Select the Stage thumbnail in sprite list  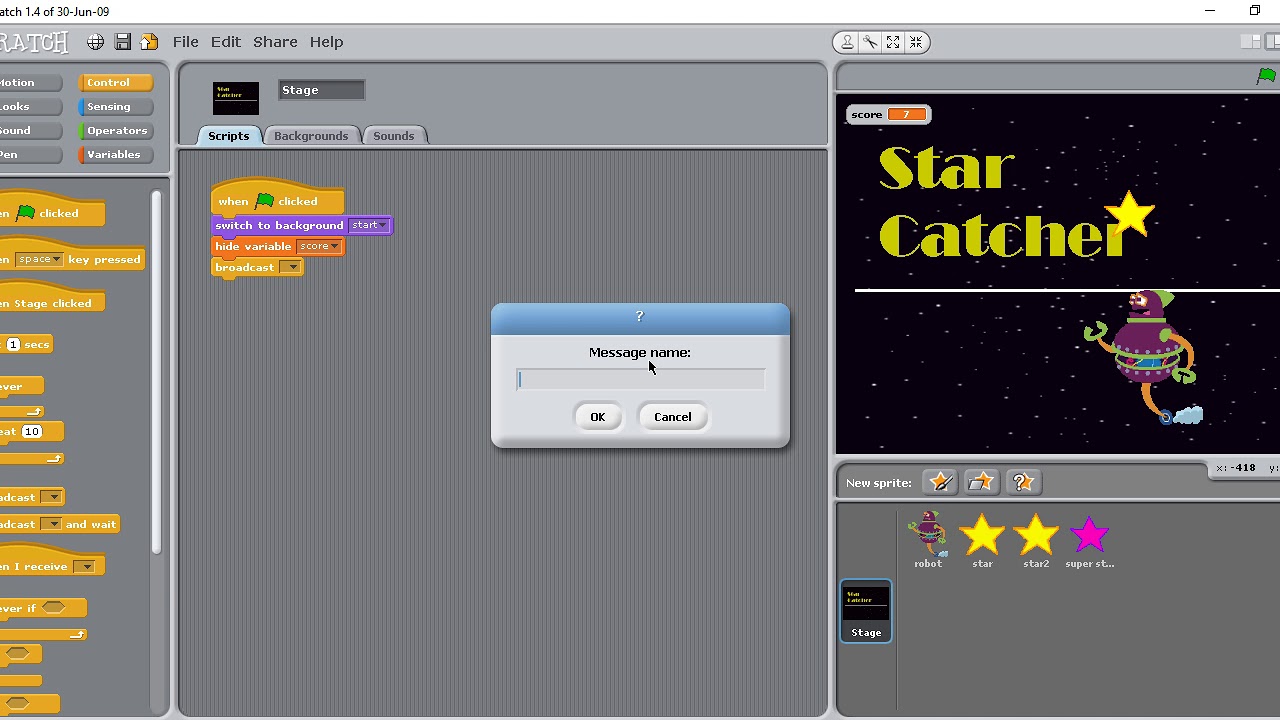866,611
